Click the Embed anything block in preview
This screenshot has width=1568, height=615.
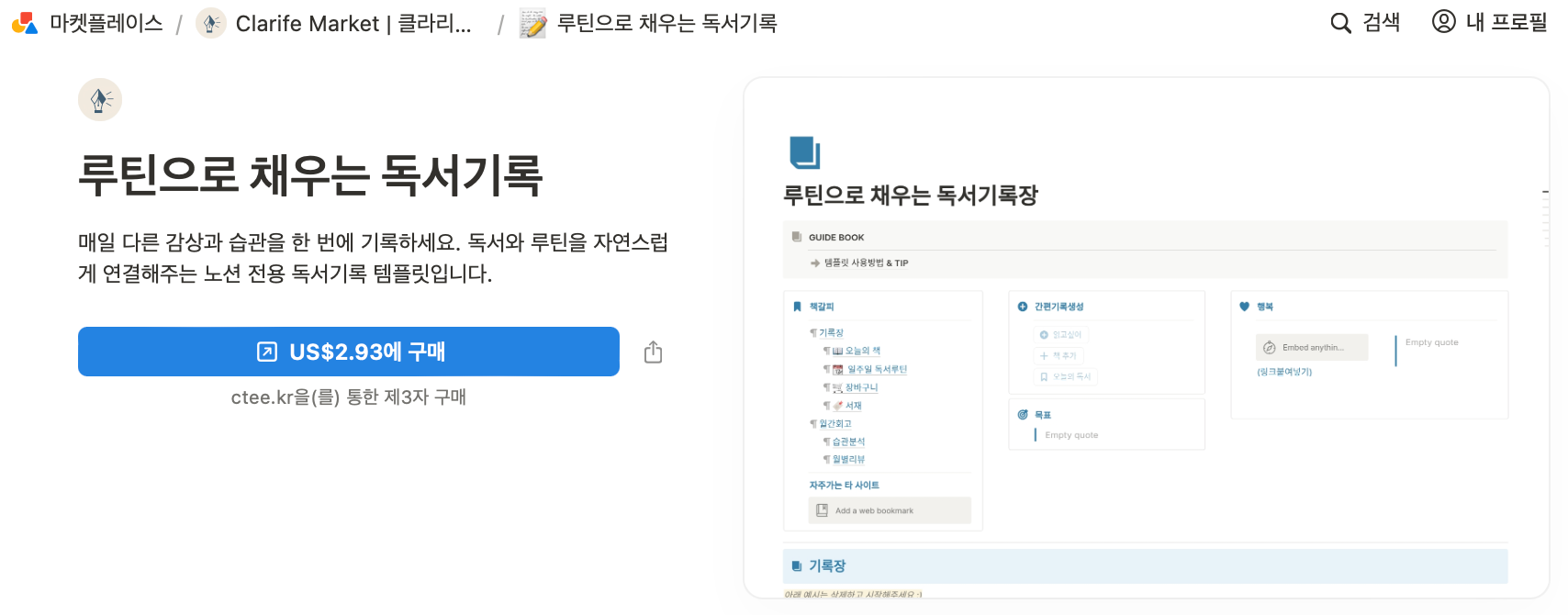1312,347
